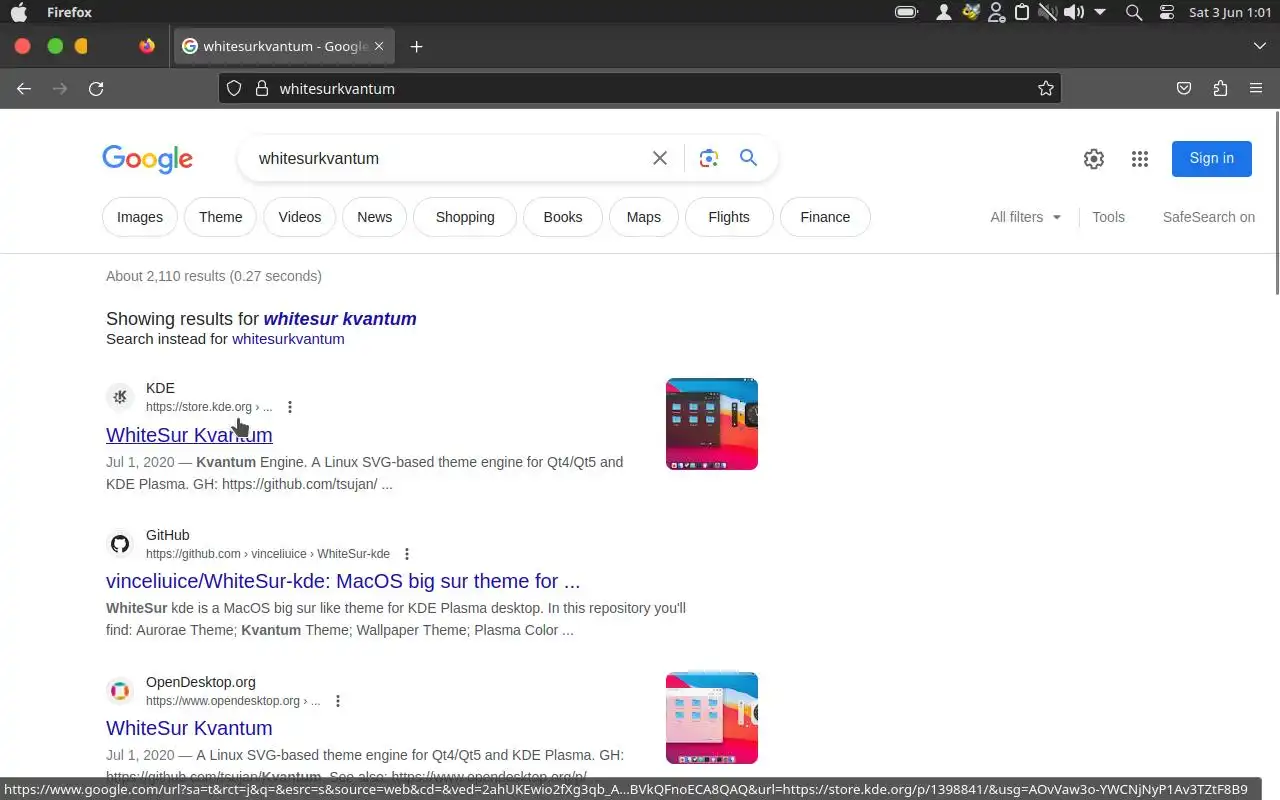The width and height of the screenshot is (1280, 800).
Task: Open the Google apps grid
Action: (1139, 158)
